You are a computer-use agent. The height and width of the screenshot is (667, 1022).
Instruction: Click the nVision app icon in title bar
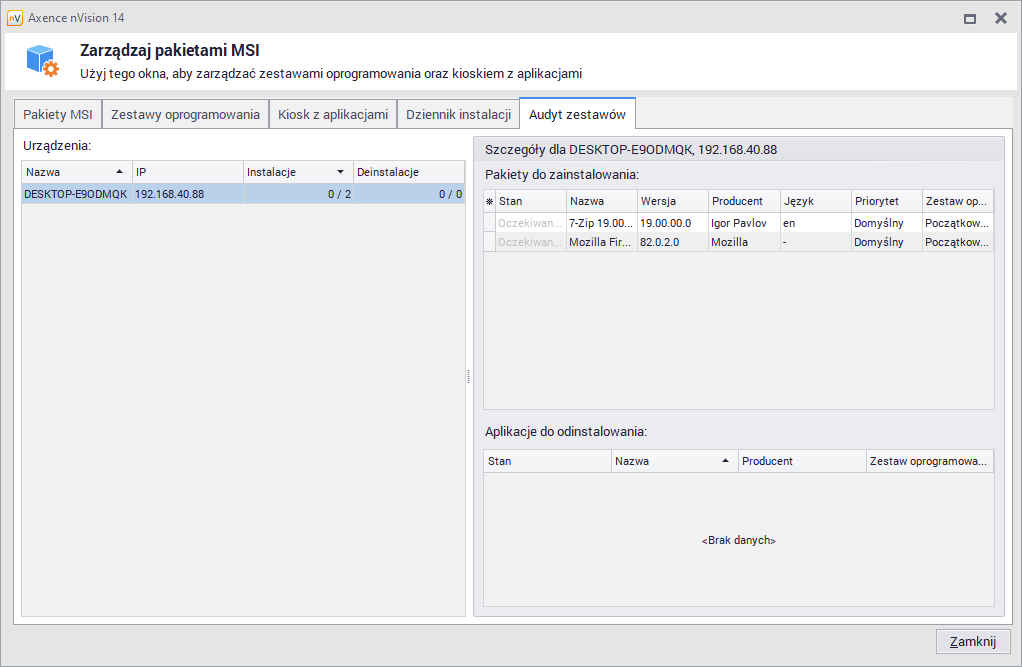click(15, 18)
